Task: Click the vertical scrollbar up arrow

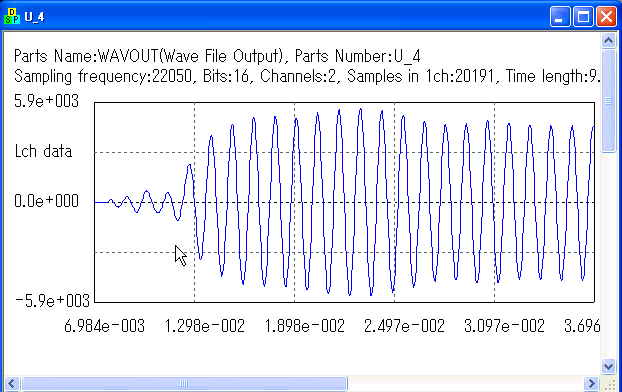Action: [x=608, y=40]
